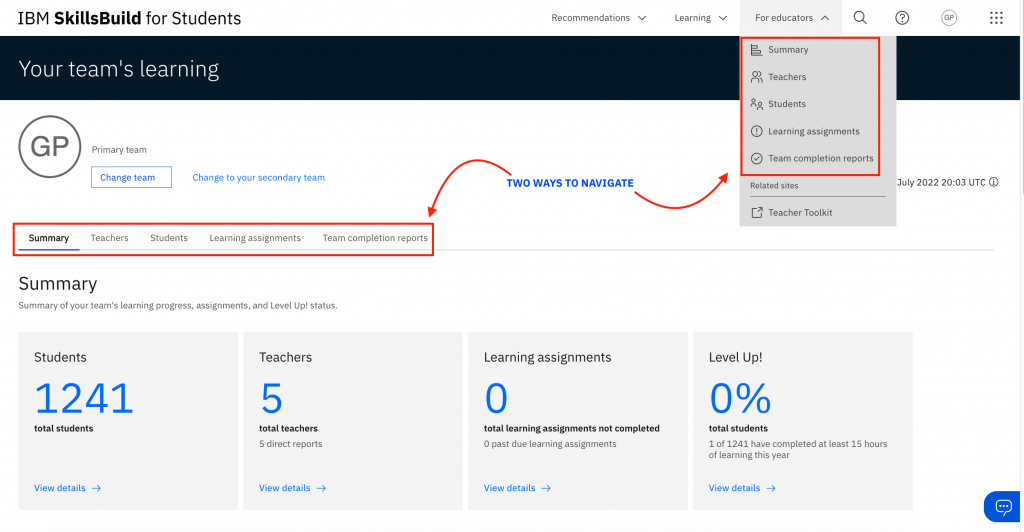Open the GP profile avatar in header
The height and width of the screenshot is (532, 1024).
(x=949, y=18)
